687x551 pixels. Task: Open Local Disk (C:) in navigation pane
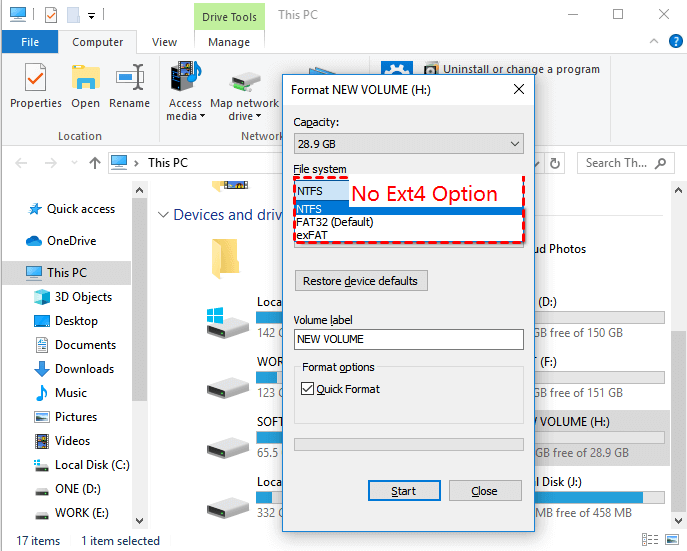tap(82, 465)
